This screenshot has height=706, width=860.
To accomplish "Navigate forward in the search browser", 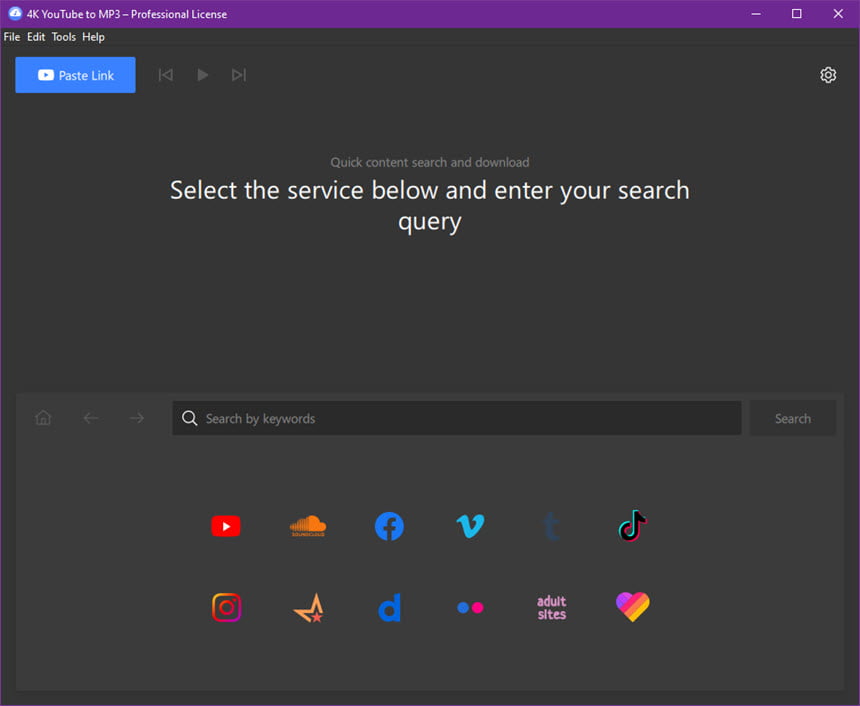I will [x=137, y=418].
